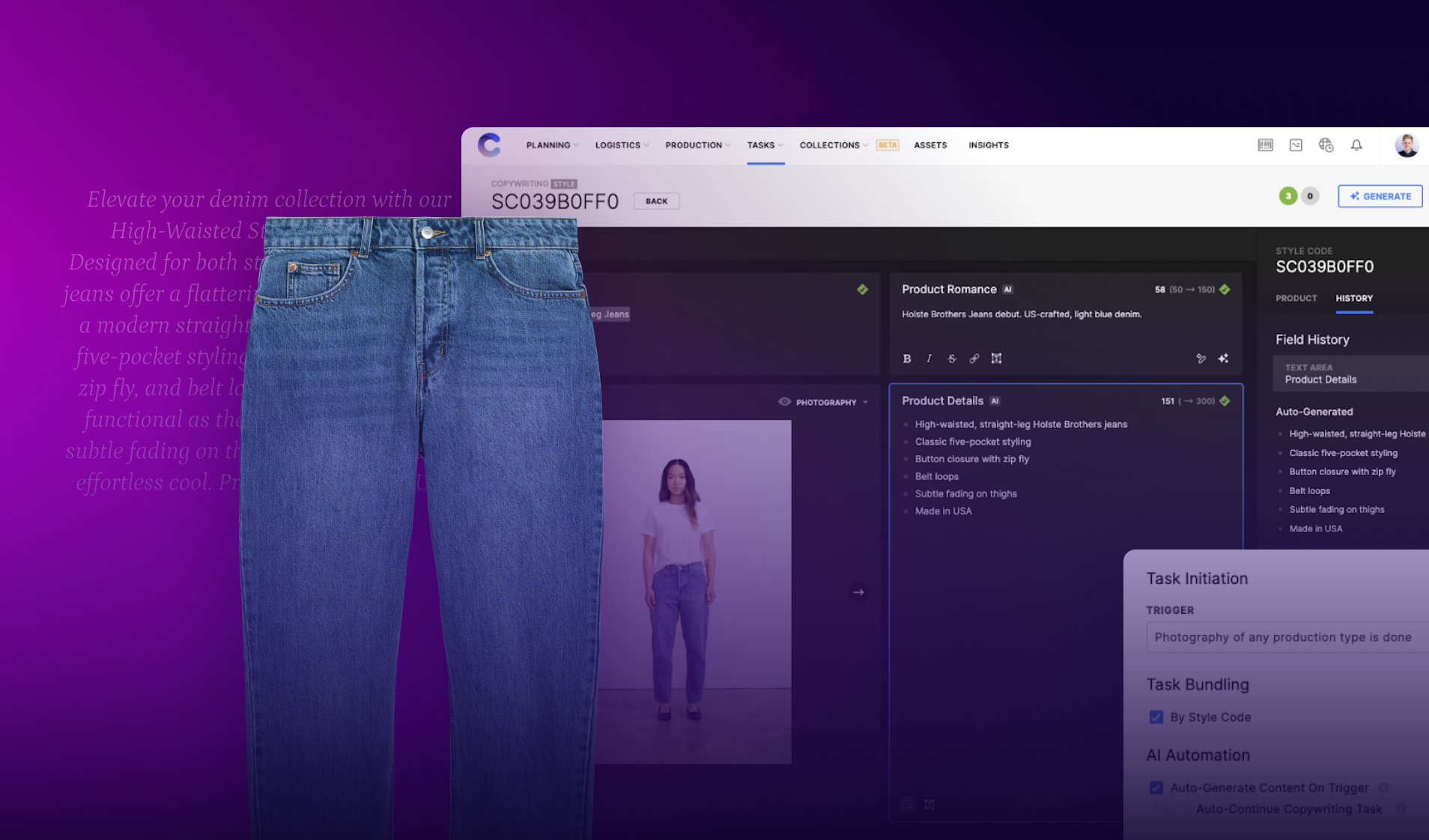Viewport: 1429px width, 840px height.
Task: Open the Assets menu item
Action: (930, 145)
